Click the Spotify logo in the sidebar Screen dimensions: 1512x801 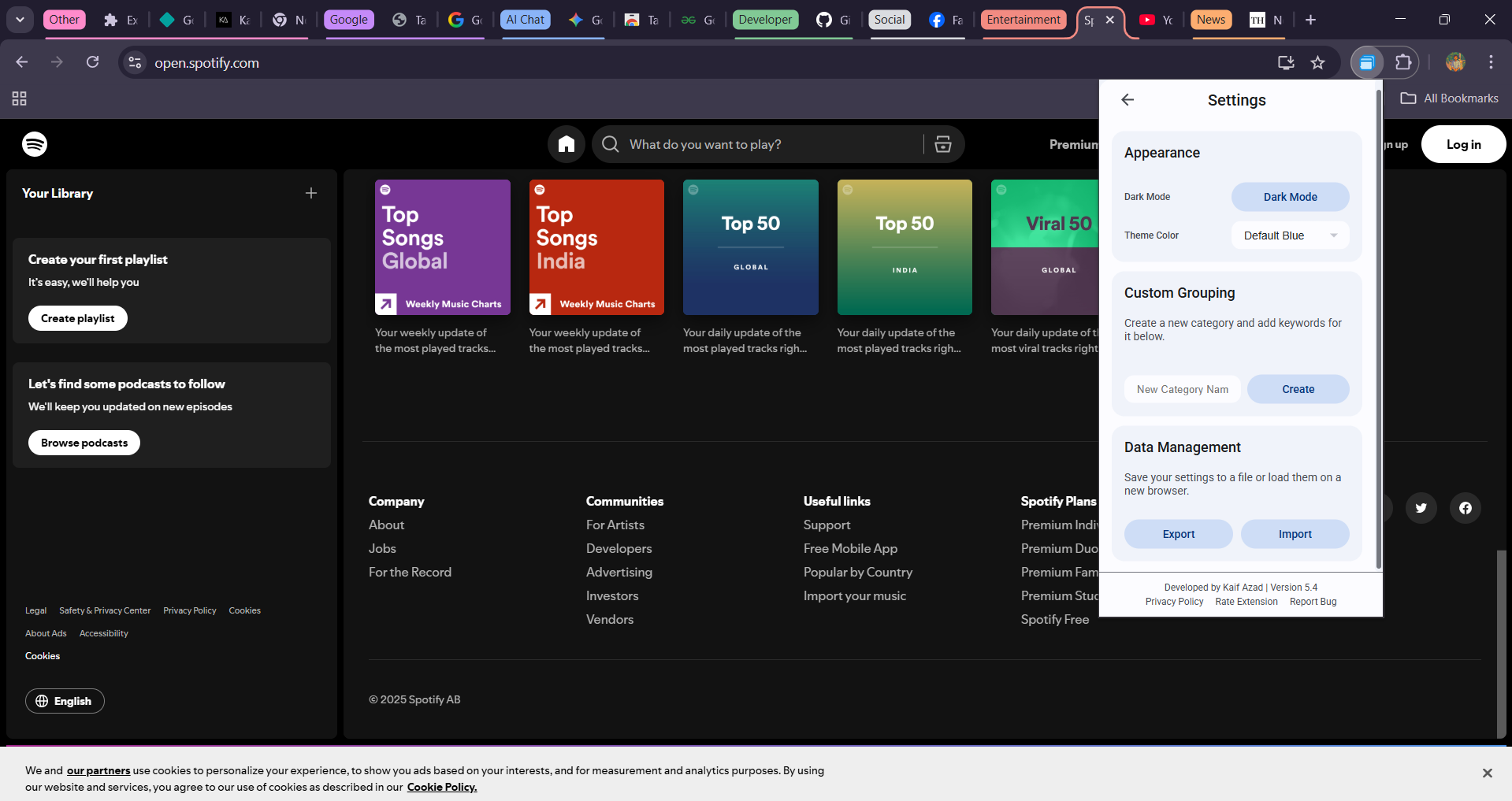34,144
